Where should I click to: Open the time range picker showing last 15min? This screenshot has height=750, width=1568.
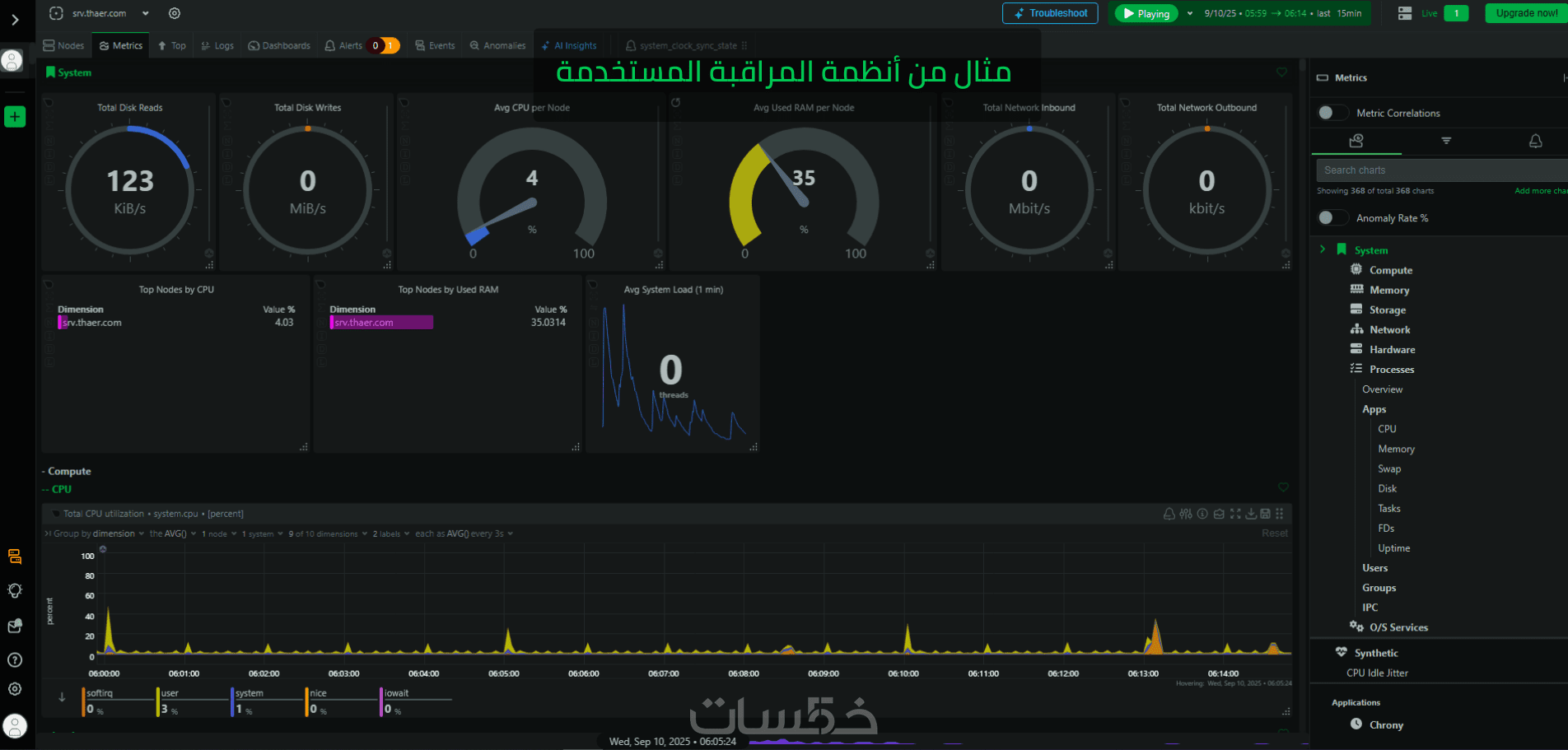click(1283, 13)
